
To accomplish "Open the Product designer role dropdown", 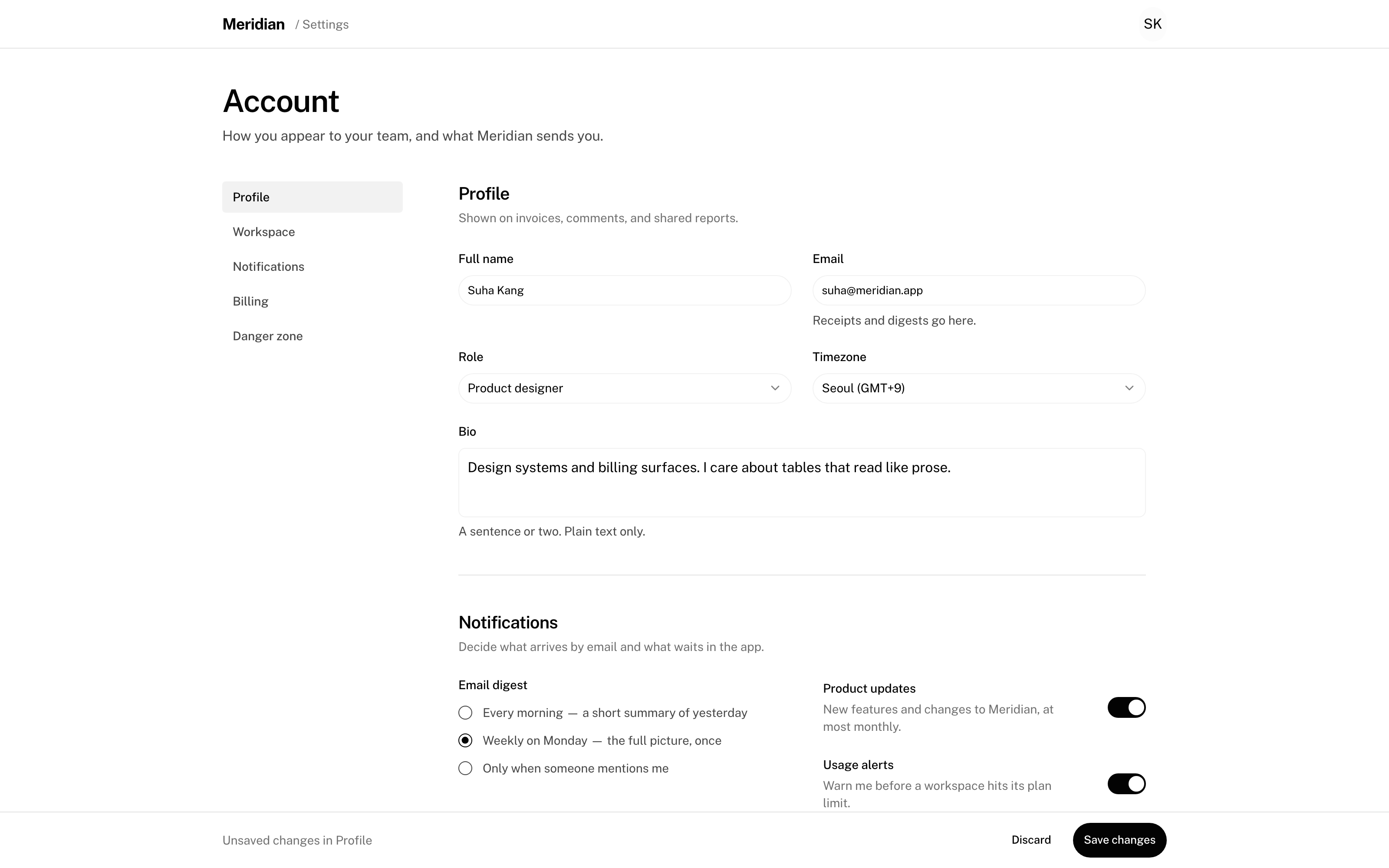I will tap(625, 388).
